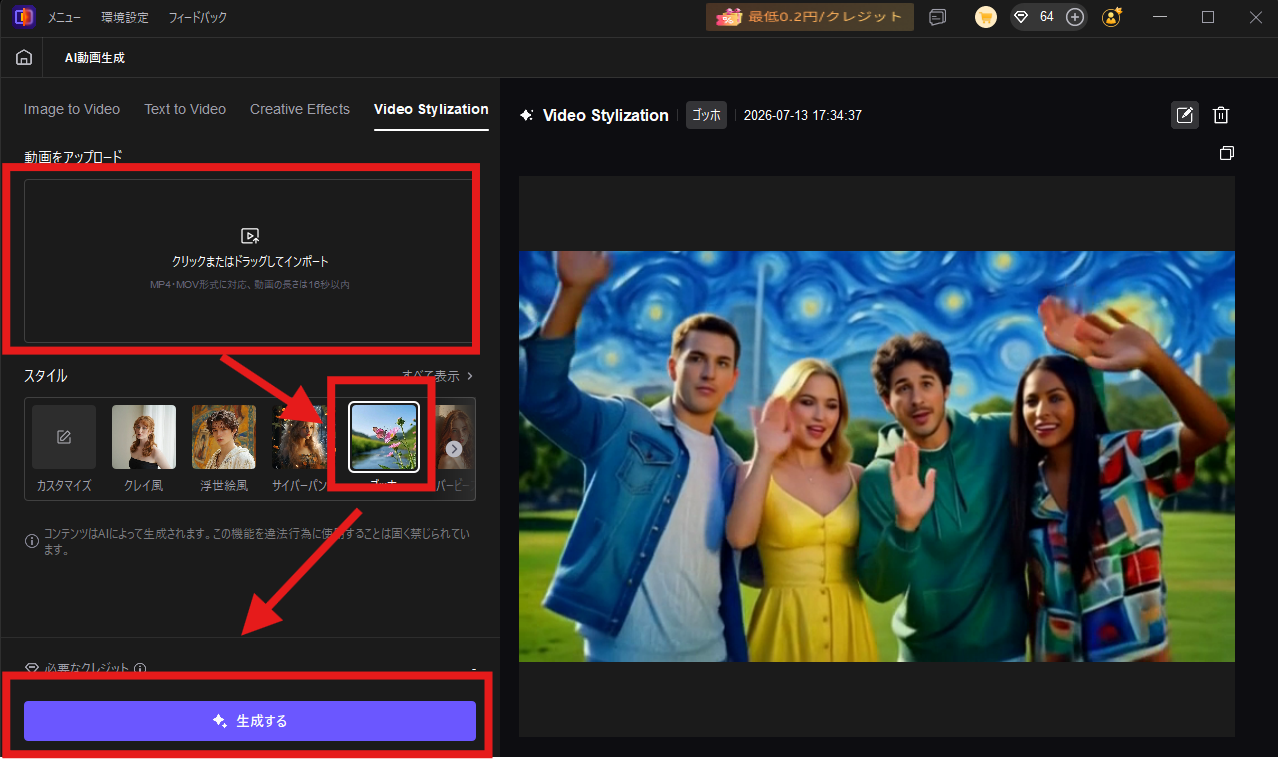
Task: Switch to the Creative Effects tab
Action: pyautogui.click(x=300, y=109)
